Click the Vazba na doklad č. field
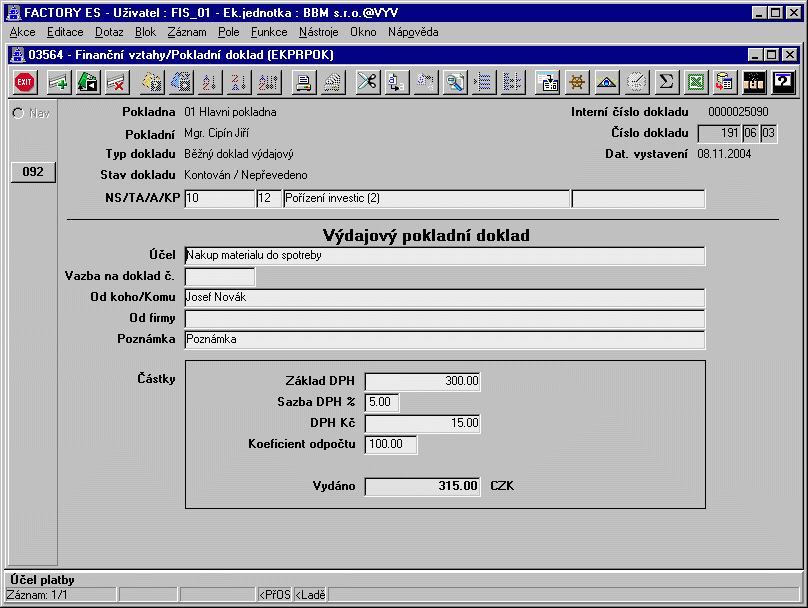808x608 pixels. [x=220, y=277]
